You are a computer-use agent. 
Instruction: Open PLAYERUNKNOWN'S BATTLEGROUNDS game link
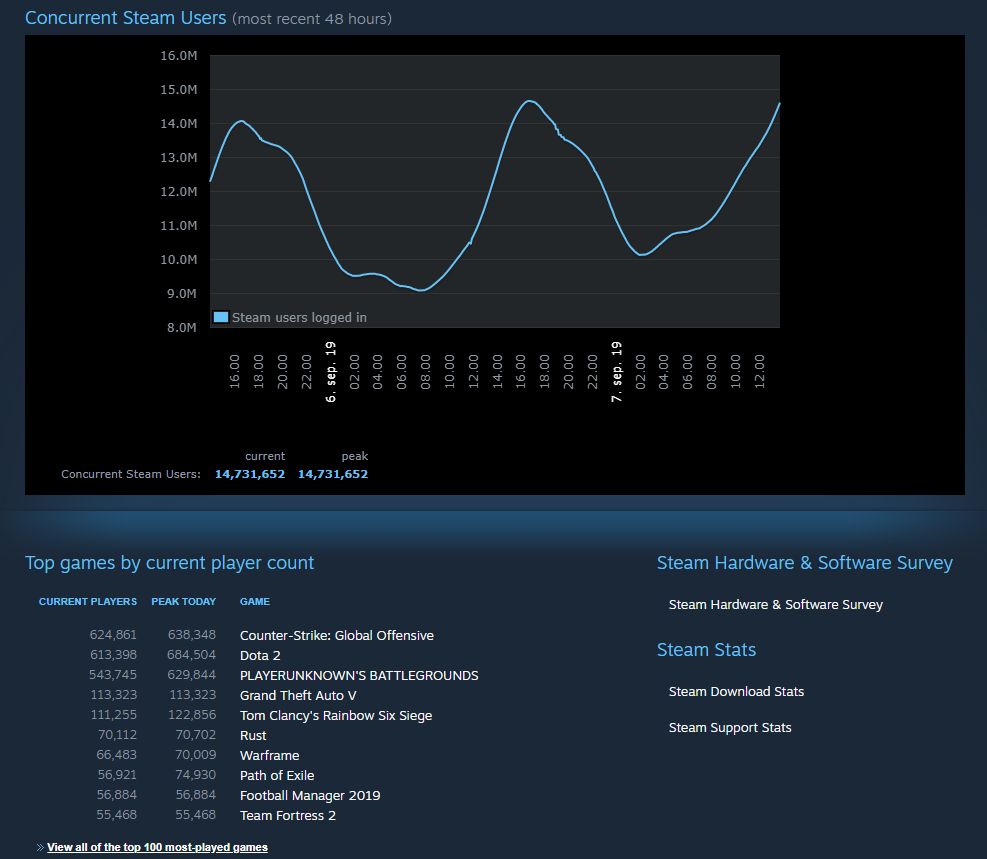(359, 675)
